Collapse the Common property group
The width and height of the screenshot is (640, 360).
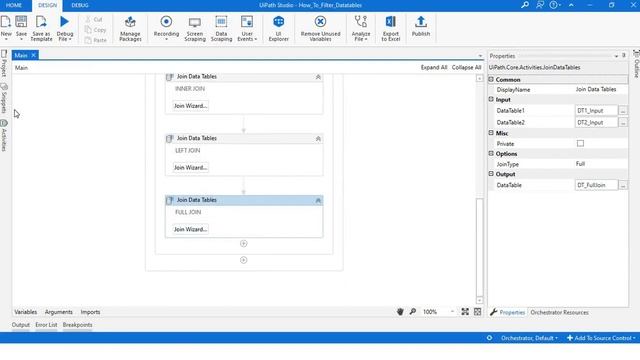(x=491, y=79)
